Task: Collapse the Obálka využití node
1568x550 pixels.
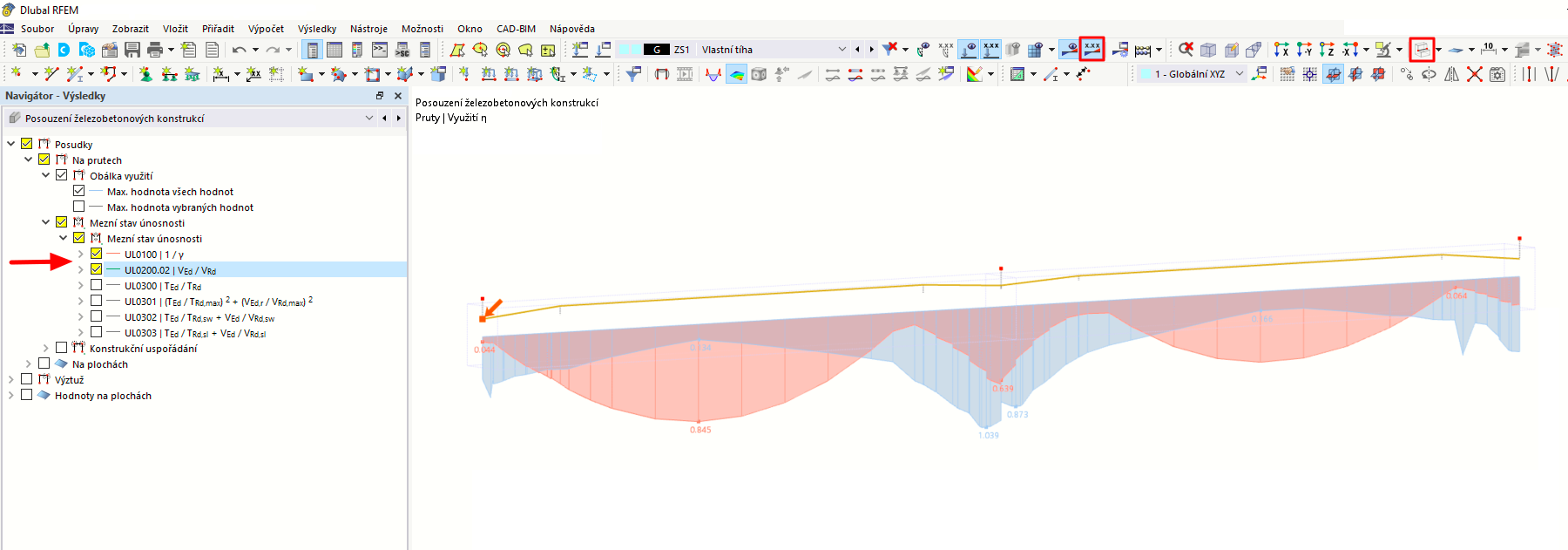Action: pyautogui.click(x=45, y=175)
